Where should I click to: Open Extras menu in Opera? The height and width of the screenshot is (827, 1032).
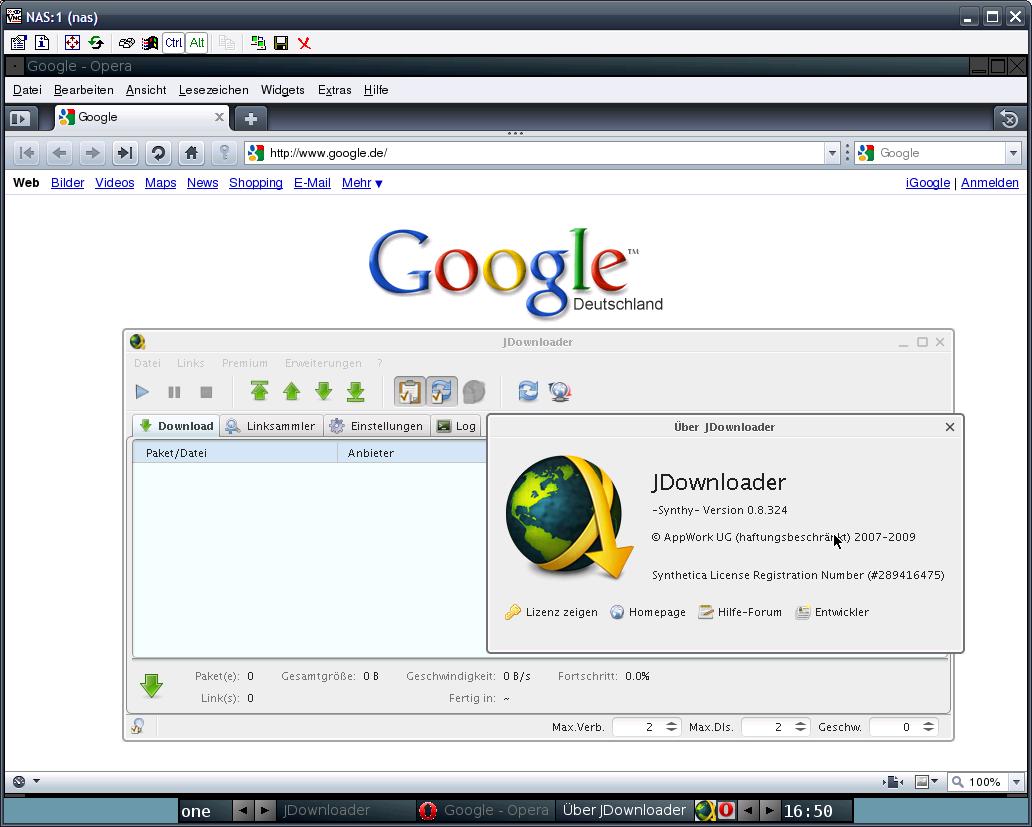pos(334,90)
